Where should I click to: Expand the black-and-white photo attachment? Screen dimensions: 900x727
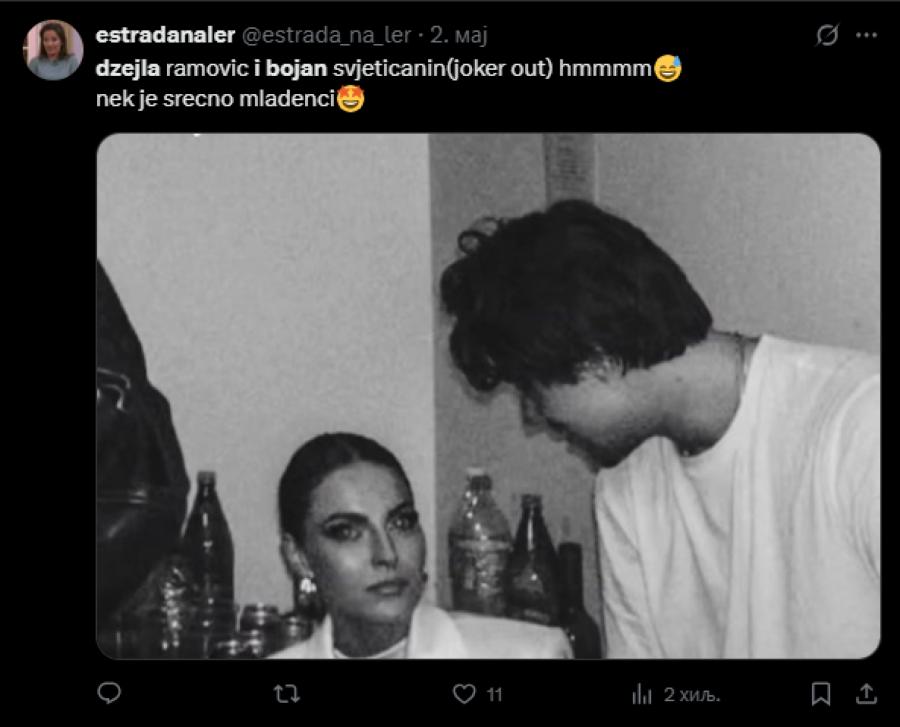pos(488,396)
